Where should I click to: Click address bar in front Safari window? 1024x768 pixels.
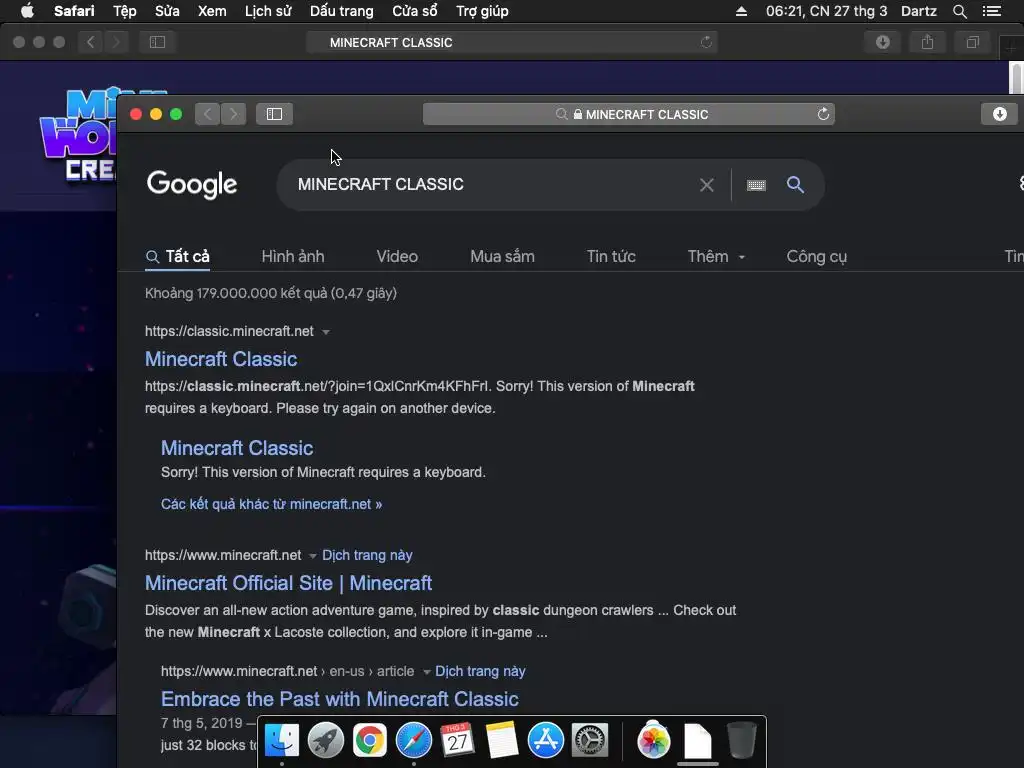tap(628, 114)
